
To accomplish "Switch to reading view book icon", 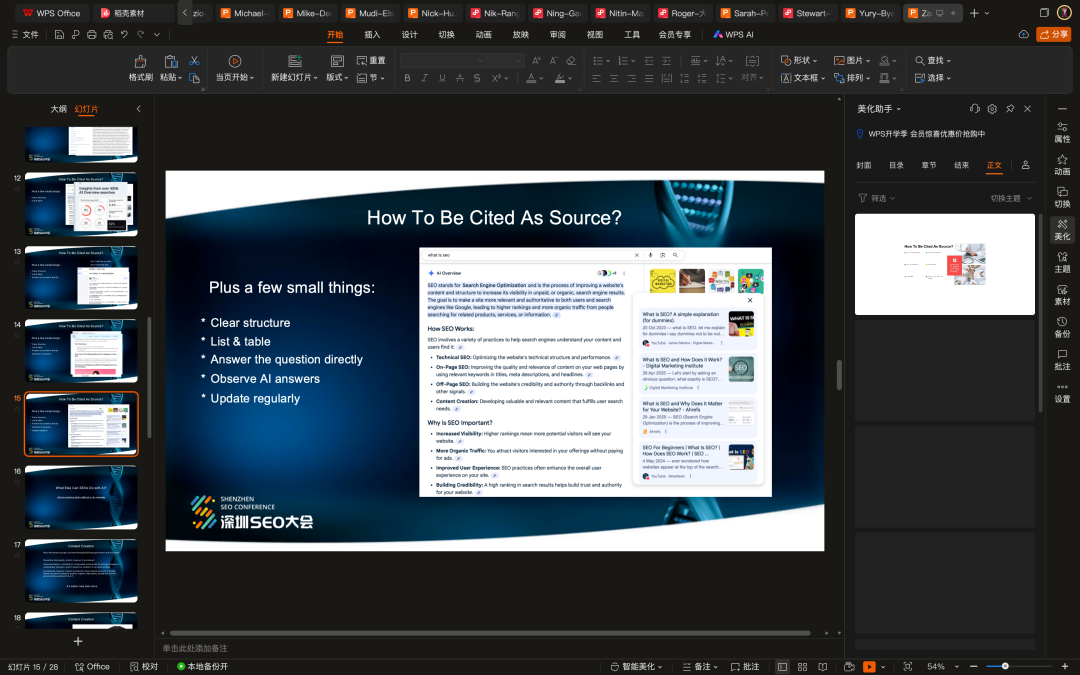I will click(822, 666).
